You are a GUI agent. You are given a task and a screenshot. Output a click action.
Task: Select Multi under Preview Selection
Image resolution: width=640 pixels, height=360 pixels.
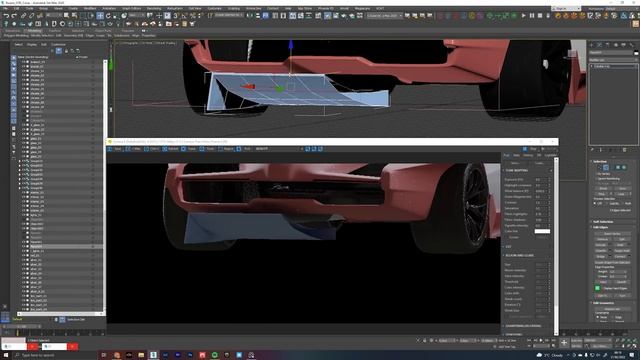[x=626, y=203]
